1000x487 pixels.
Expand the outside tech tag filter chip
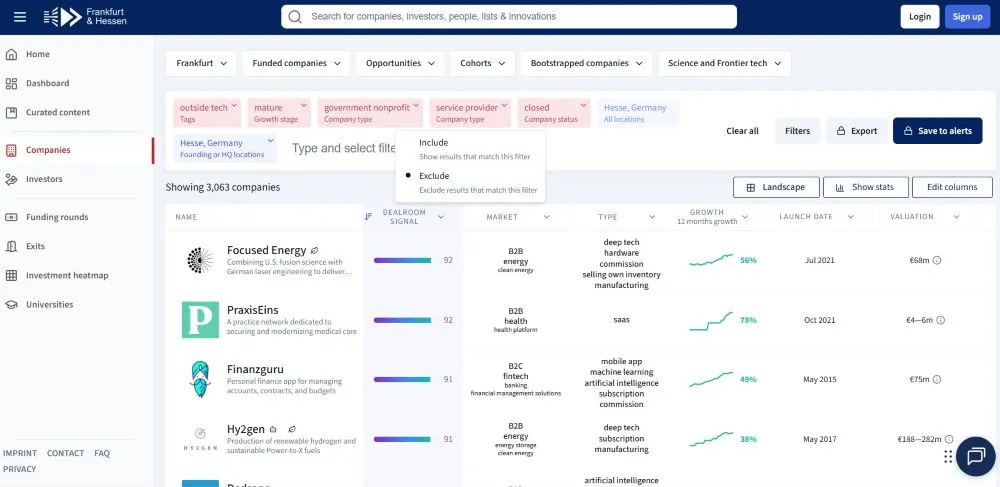[x=234, y=105]
